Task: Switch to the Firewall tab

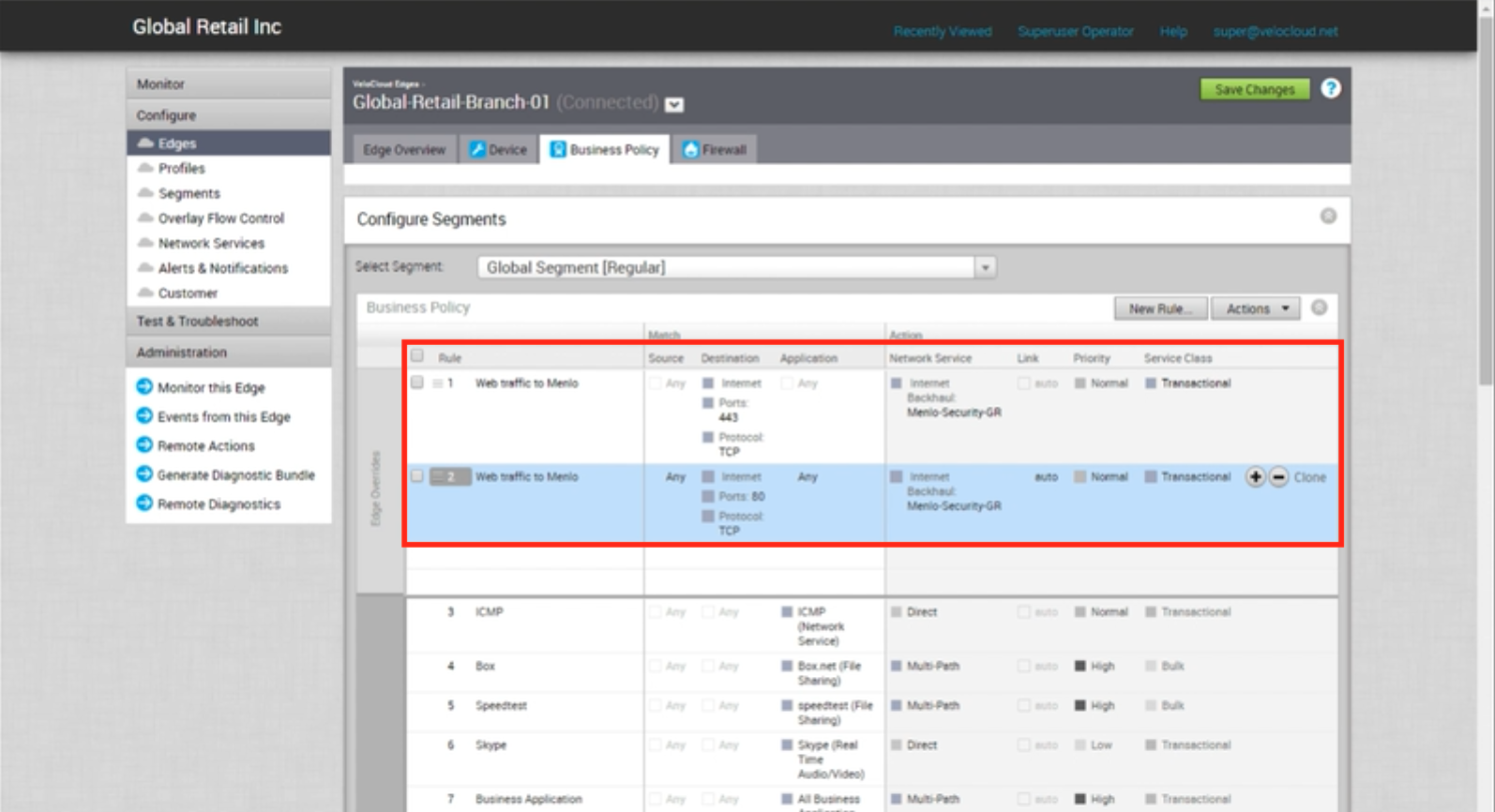Action: click(x=715, y=150)
